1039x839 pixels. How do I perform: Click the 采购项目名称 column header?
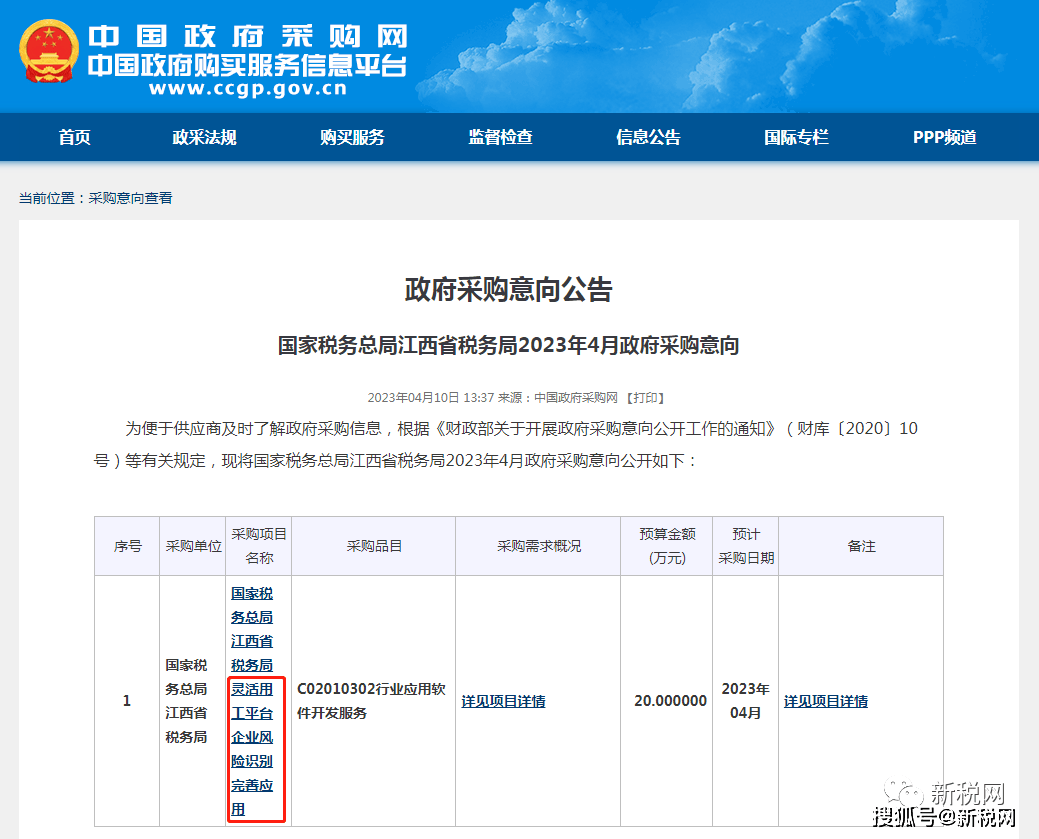tap(258, 546)
